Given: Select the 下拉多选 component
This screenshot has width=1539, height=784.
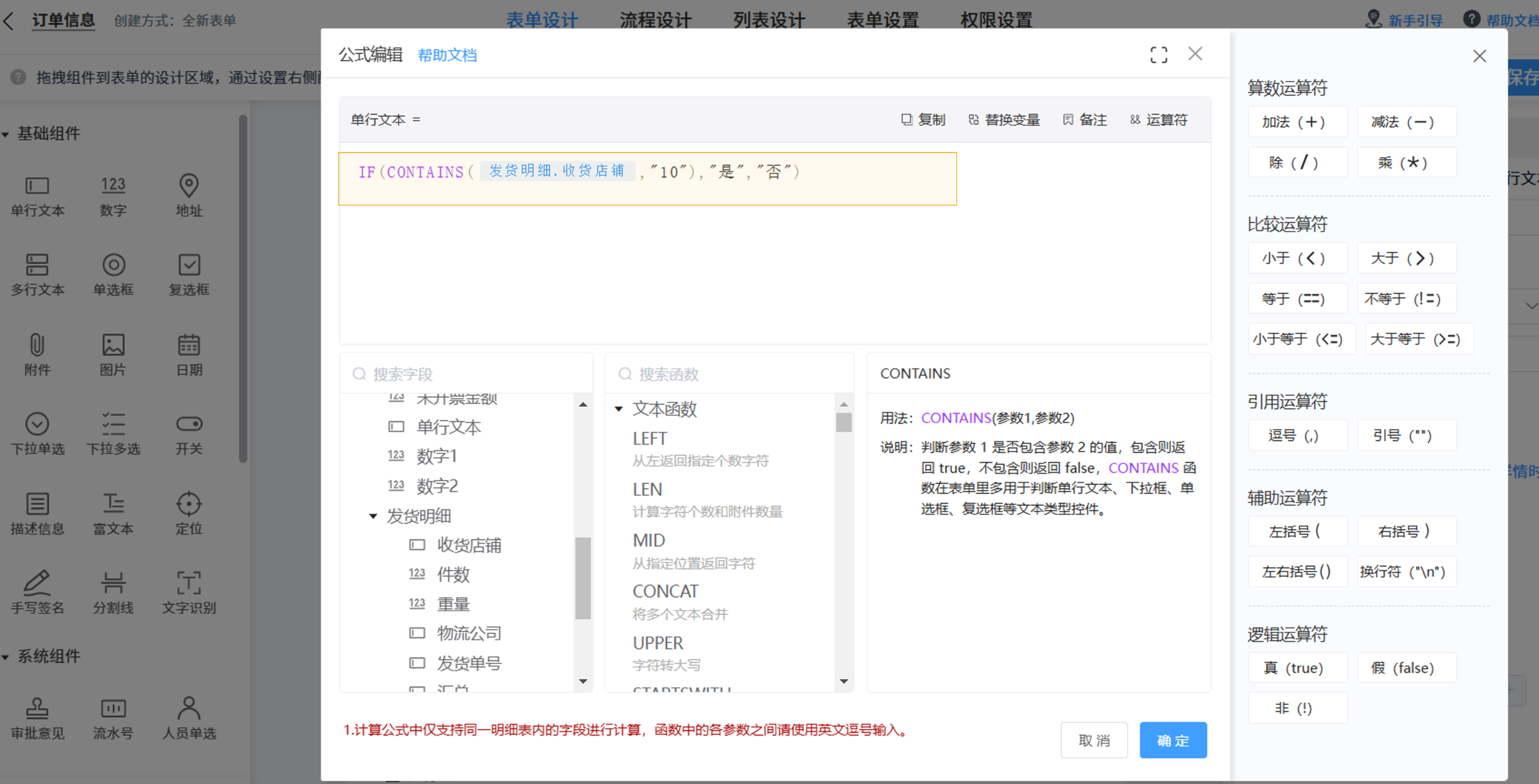Looking at the screenshot, I should pos(113,434).
